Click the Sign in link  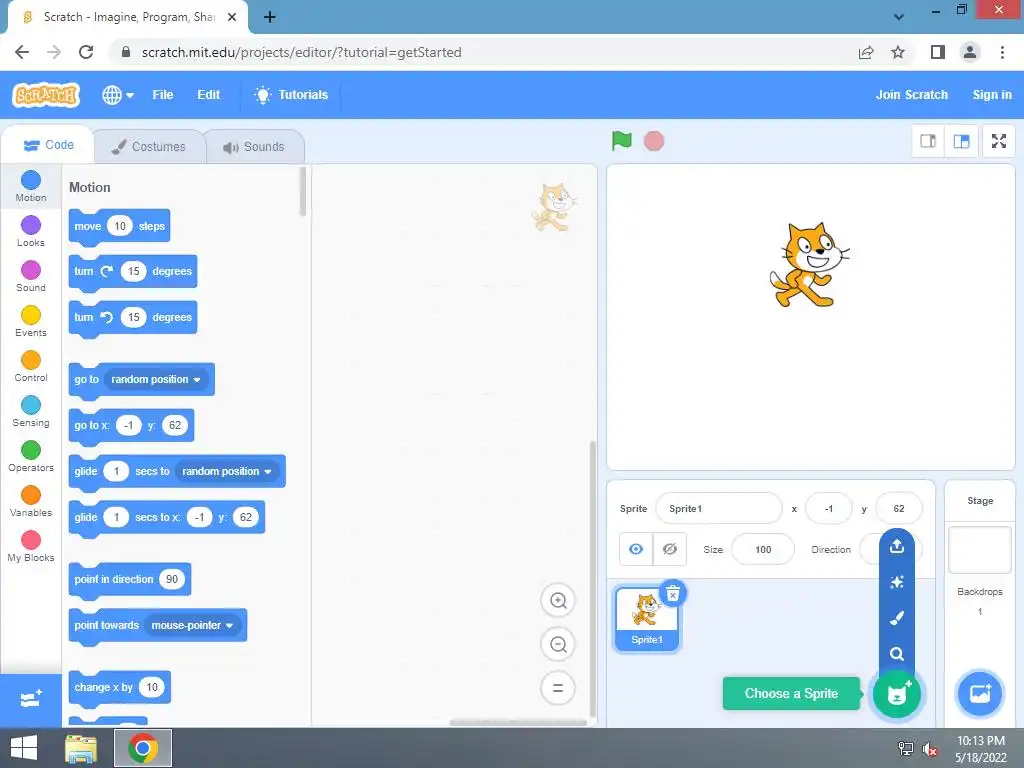pyautogui.click(x=992, y=95)
